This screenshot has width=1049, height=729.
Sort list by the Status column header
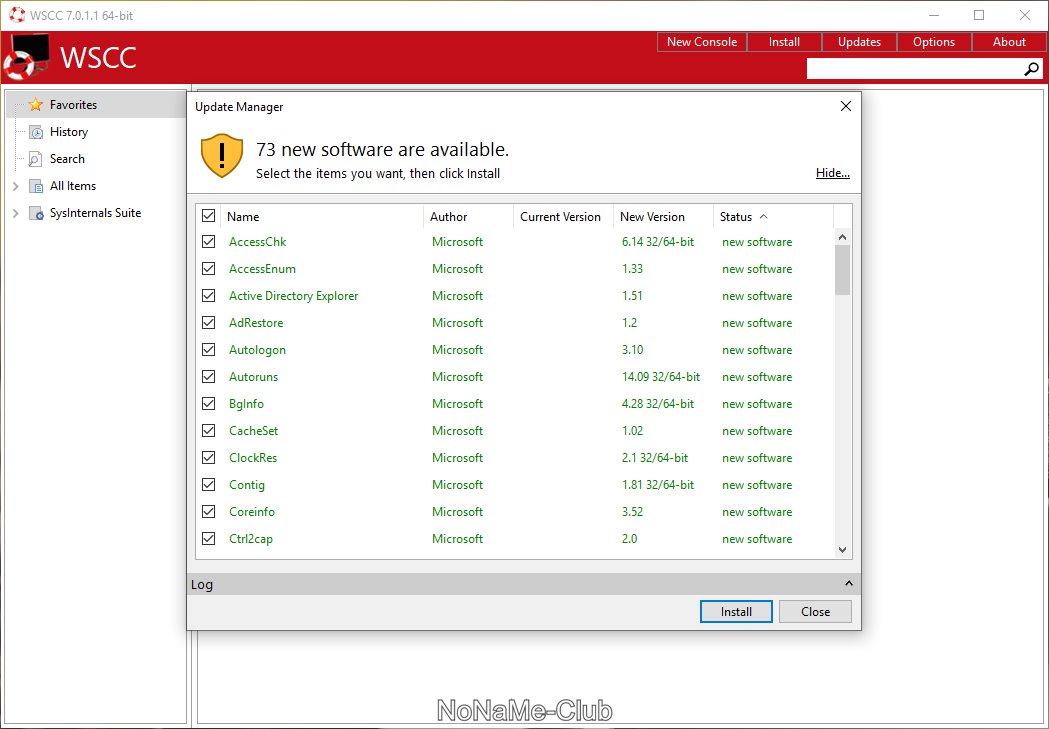tap(737, 217)
